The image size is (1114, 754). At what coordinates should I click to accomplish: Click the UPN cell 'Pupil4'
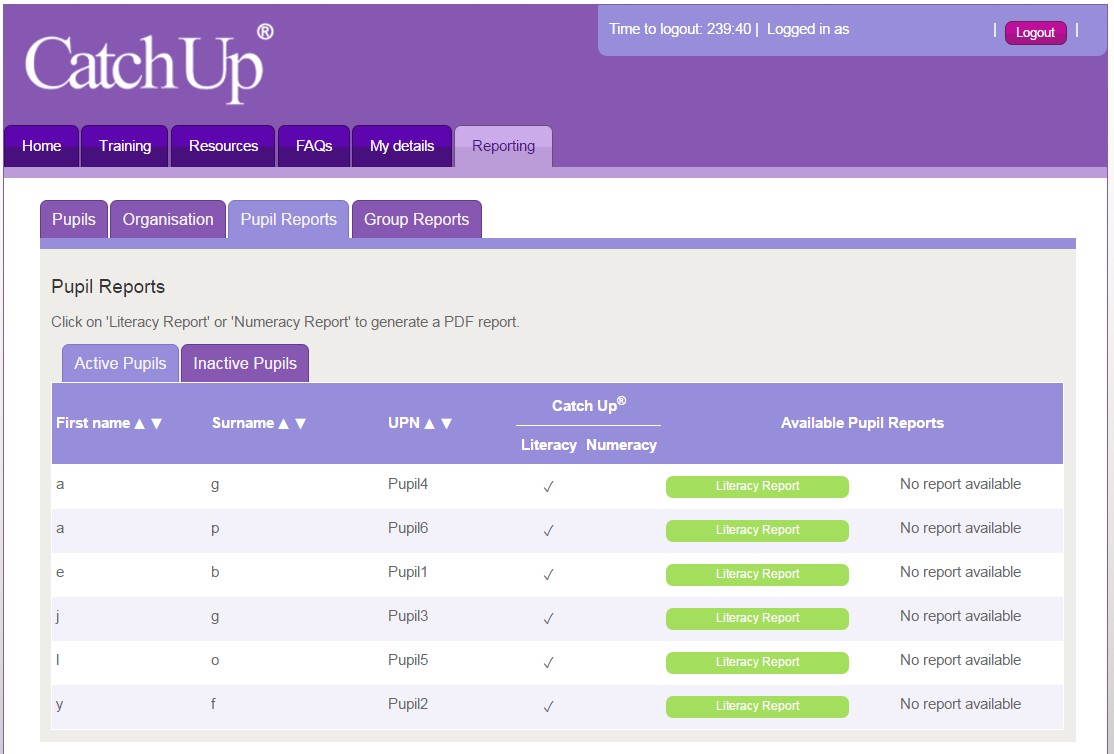coord(408,484)
